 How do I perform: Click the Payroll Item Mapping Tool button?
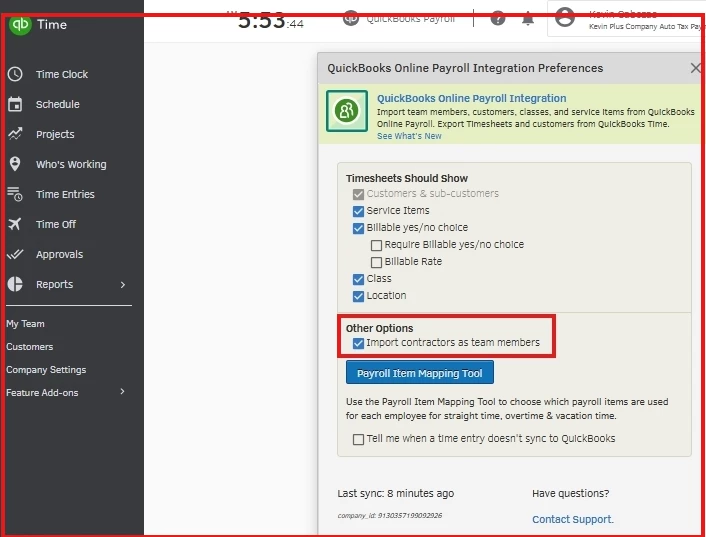420,373
